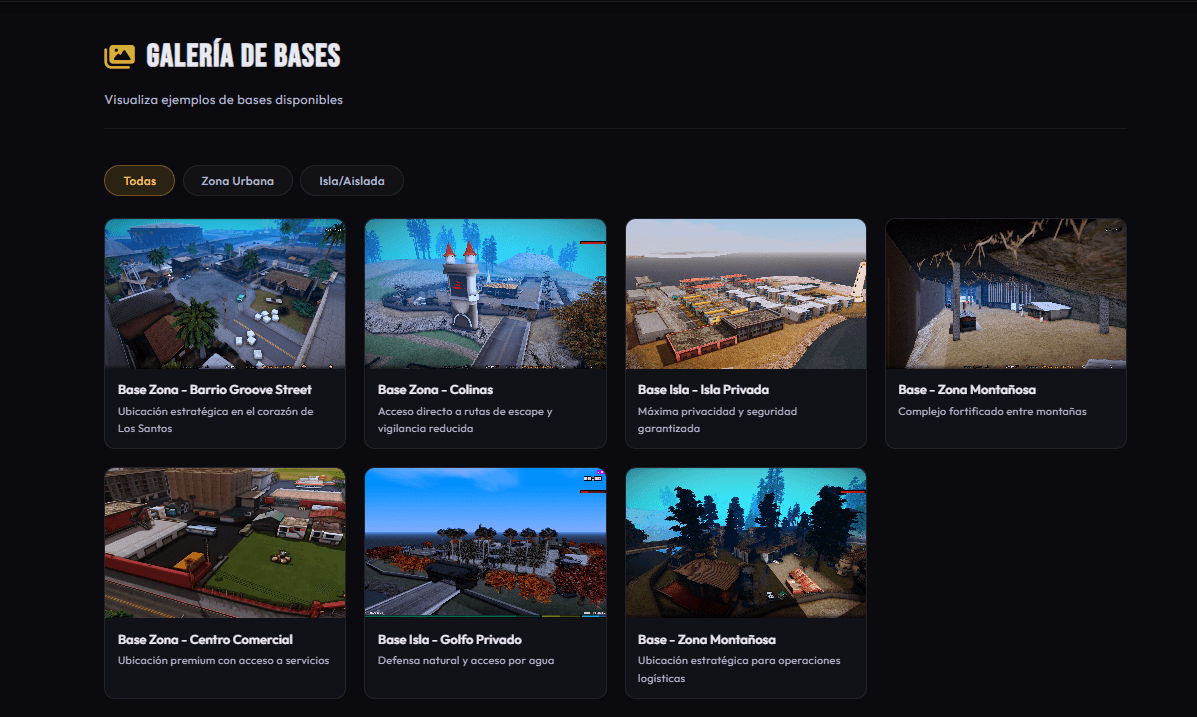Screen dimensions: 1197x717
Task: Open the Centro Comercial base image
Action: click(225, 543)
